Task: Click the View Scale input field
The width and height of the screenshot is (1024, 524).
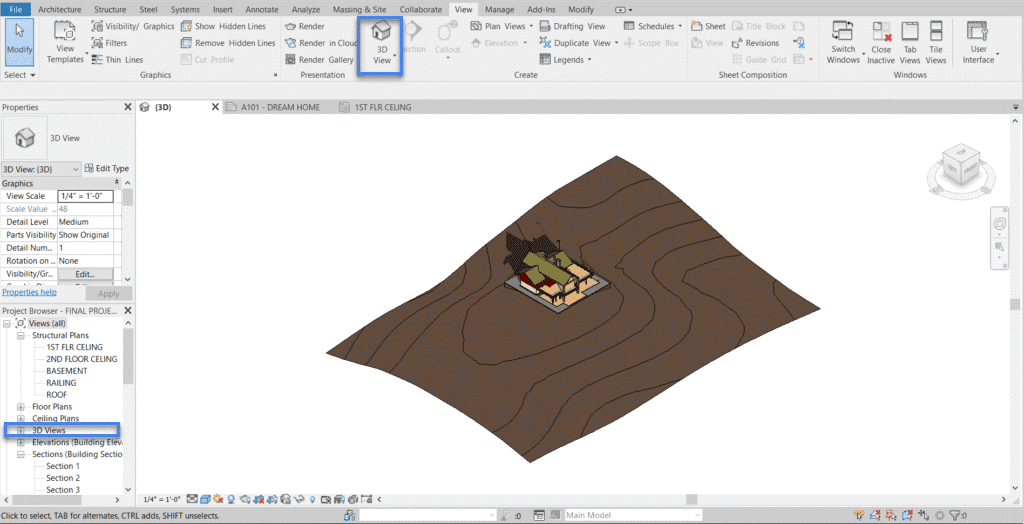Action: click(85, 196)
